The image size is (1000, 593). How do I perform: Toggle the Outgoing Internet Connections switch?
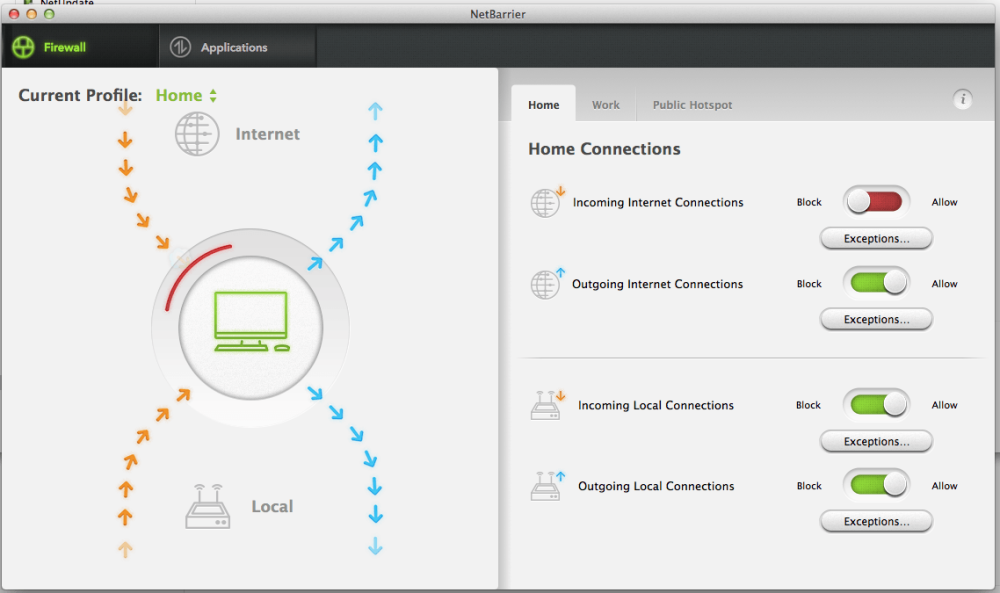click(876, 282)
